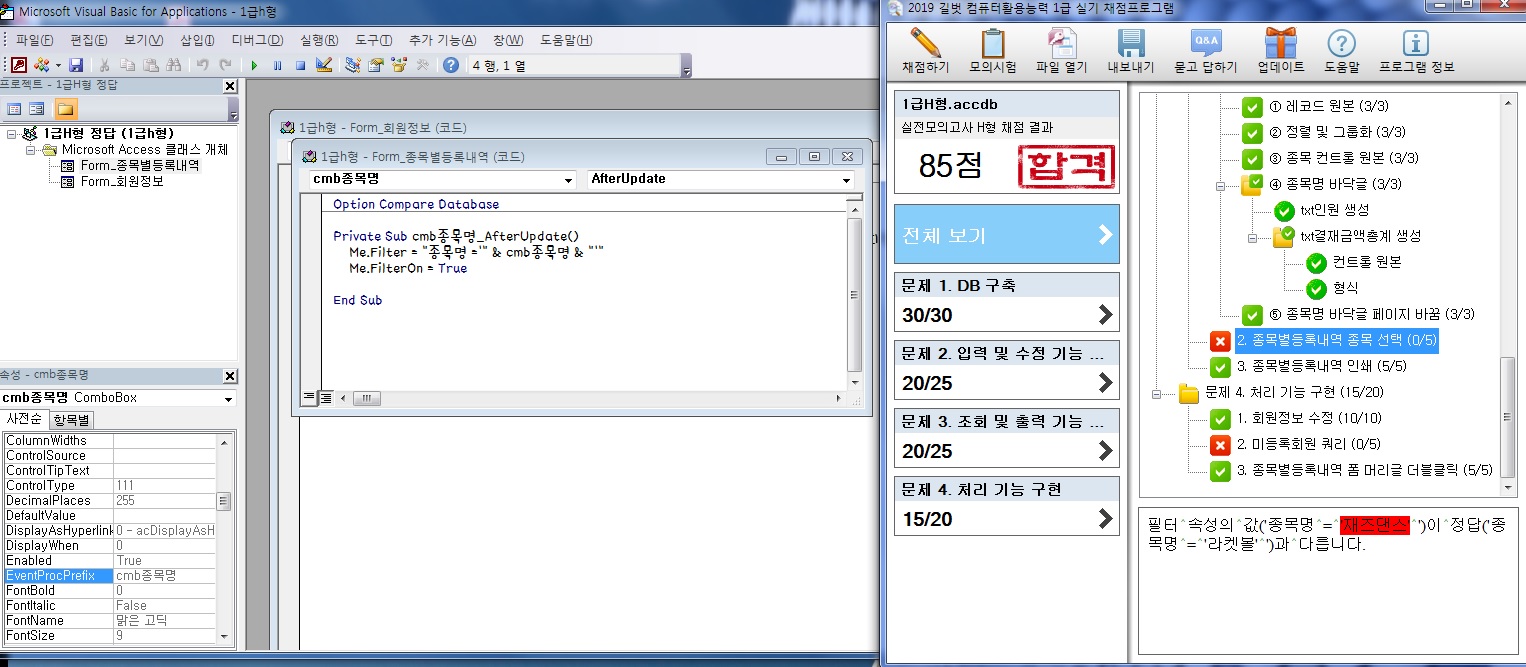Image resolution: width=1526 pixels, height=667 pixels.
Task: Open the AfterUpdate procedure dropdown
Action: [846, 180]
